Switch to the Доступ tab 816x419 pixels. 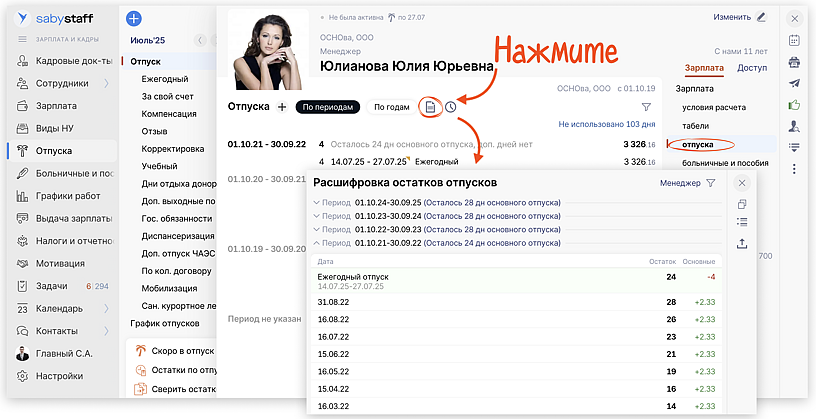coord(751,68)
